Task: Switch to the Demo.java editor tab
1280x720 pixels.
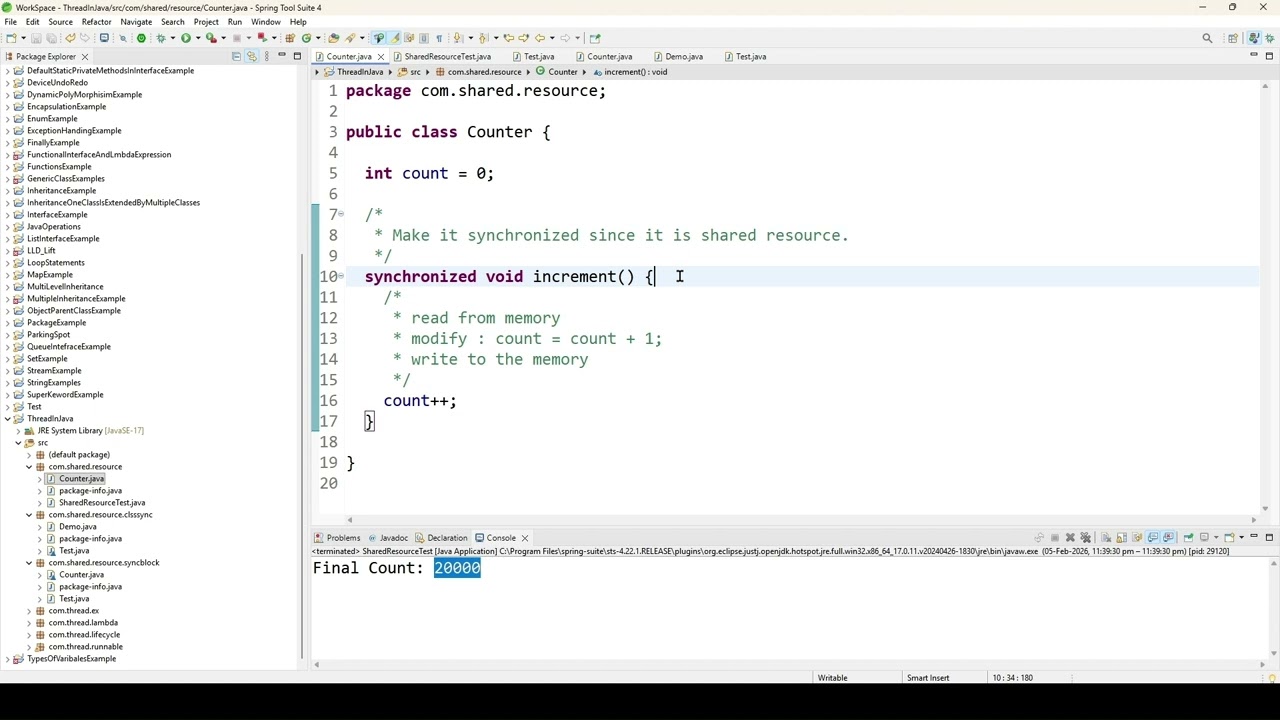Action: 684,57
